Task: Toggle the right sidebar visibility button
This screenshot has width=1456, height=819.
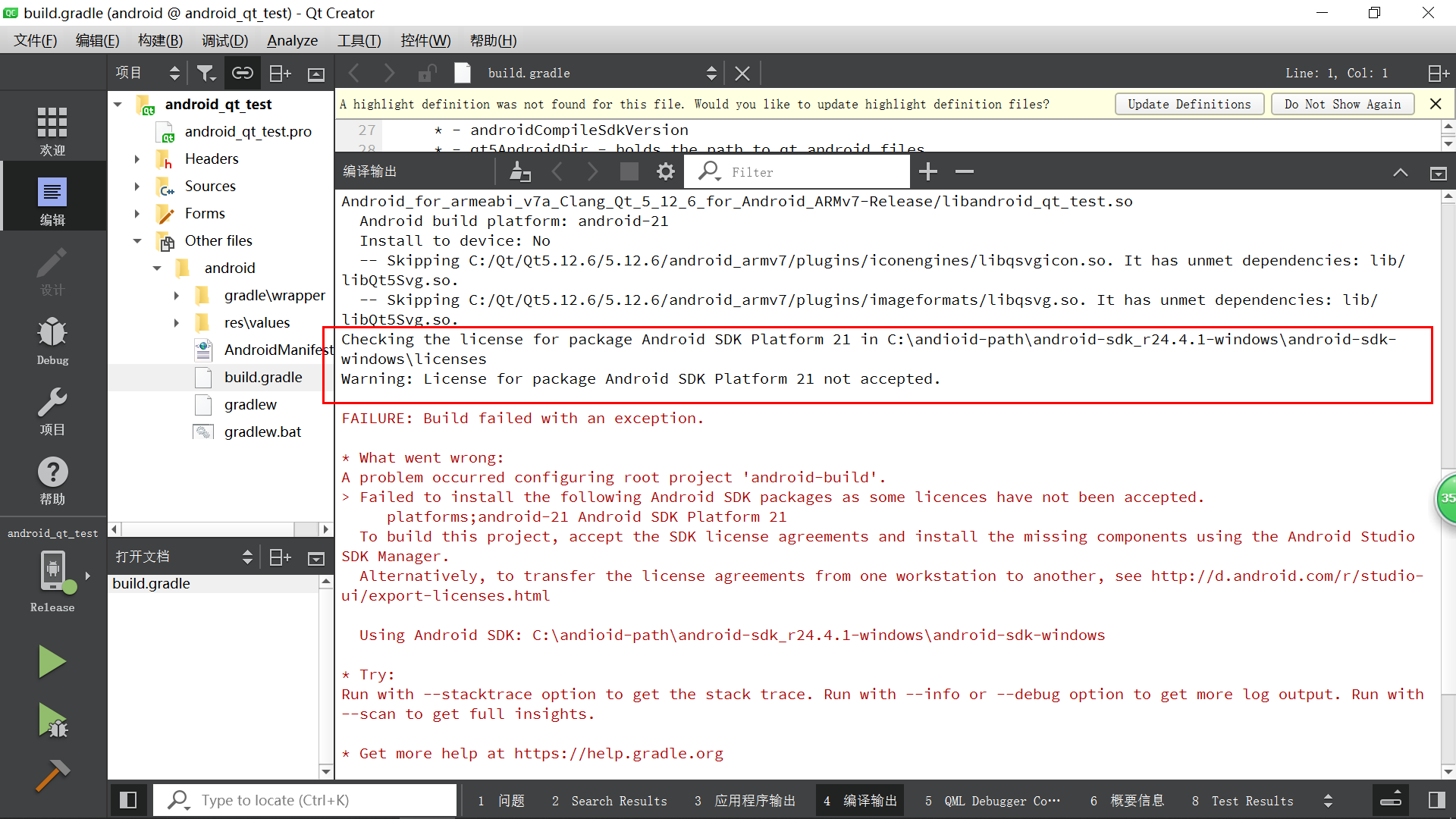Action: pyautogui.click(x=1436, y=800)
